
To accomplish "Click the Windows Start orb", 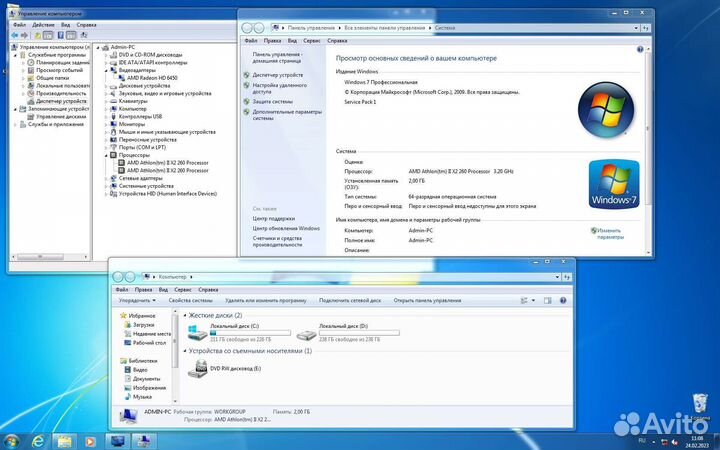I will (11, 442).
